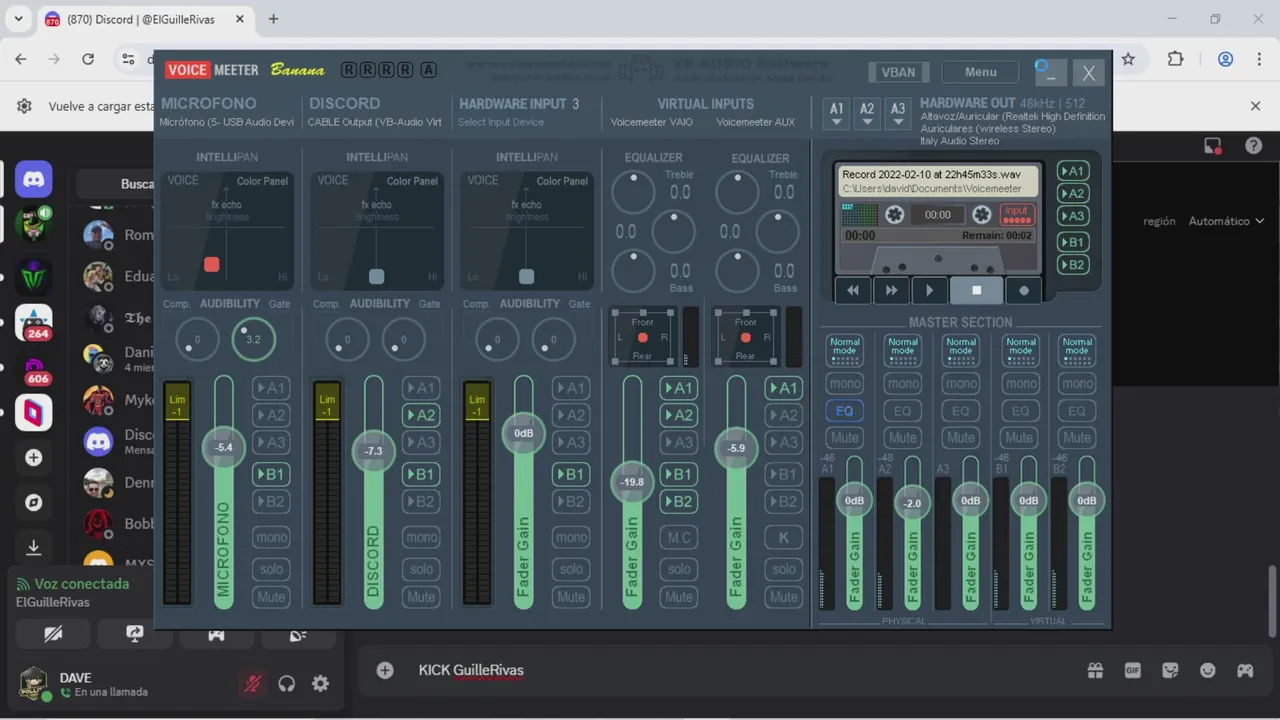Click the MICROFONO Gate knob showing 3.2

tap(253, 340)
